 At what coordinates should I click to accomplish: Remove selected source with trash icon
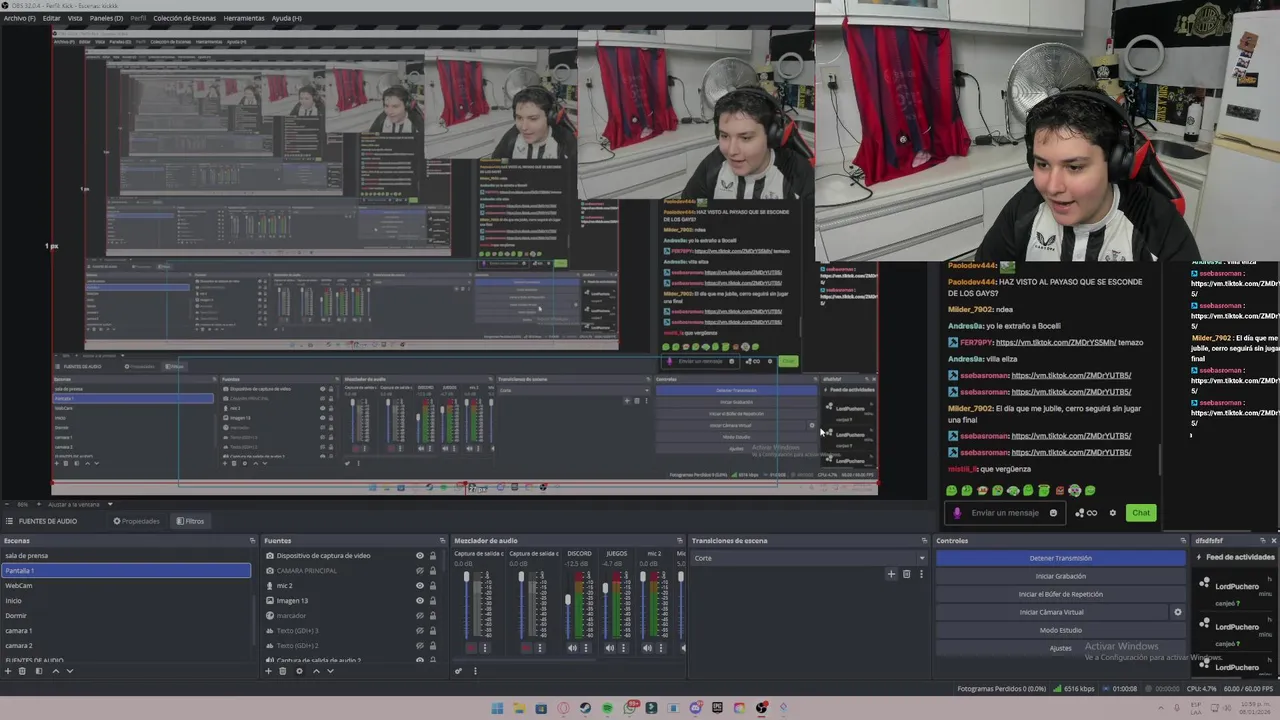pyautogui.click(x=283, y=670)
